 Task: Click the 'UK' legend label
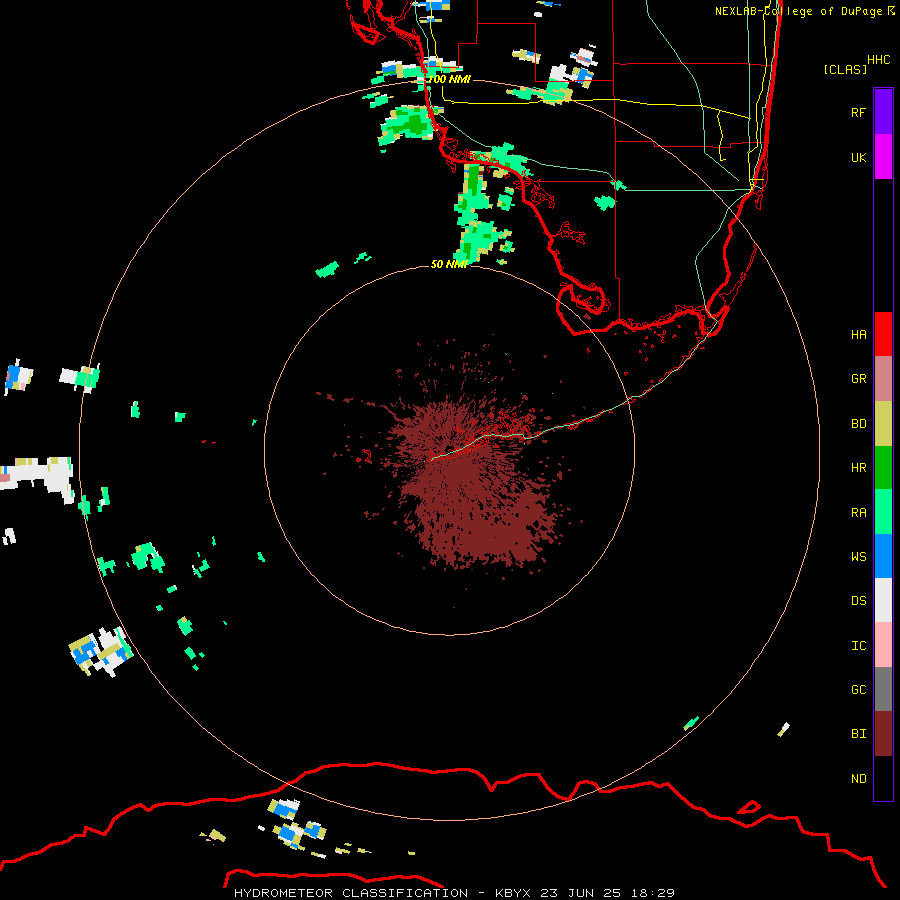858,157
